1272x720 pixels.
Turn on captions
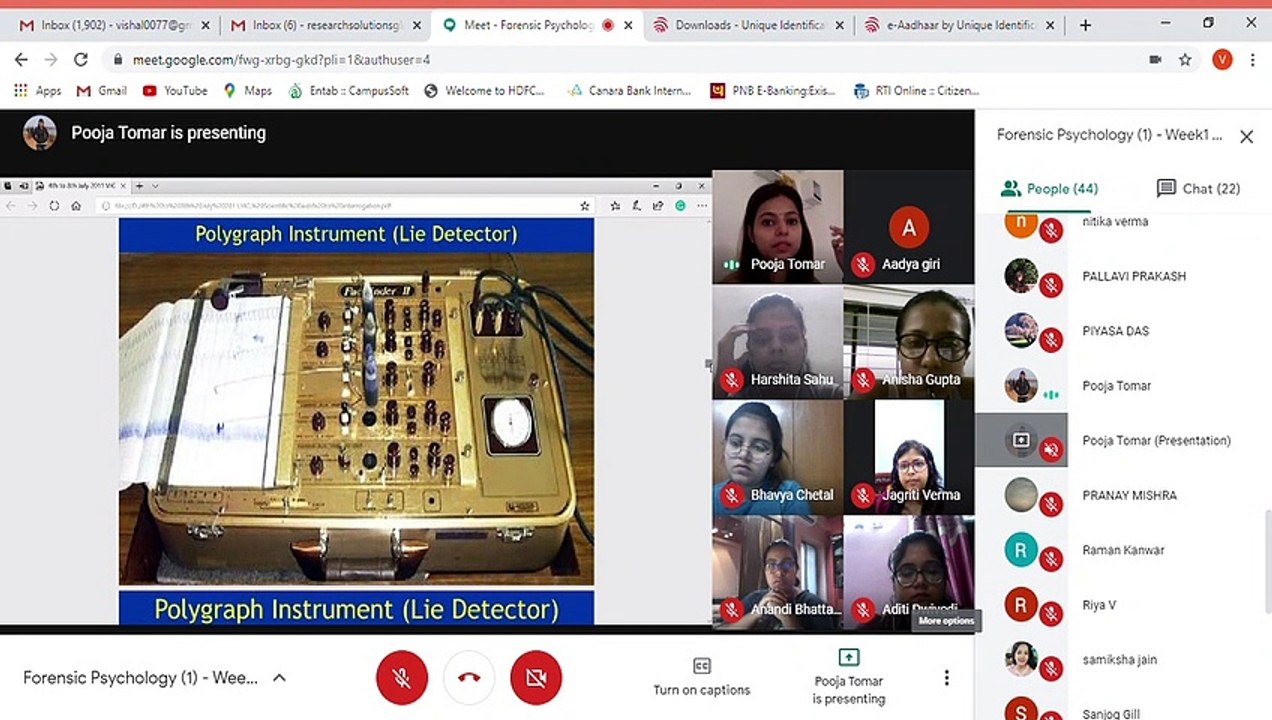pyautogui.click(x=701, y=677)
